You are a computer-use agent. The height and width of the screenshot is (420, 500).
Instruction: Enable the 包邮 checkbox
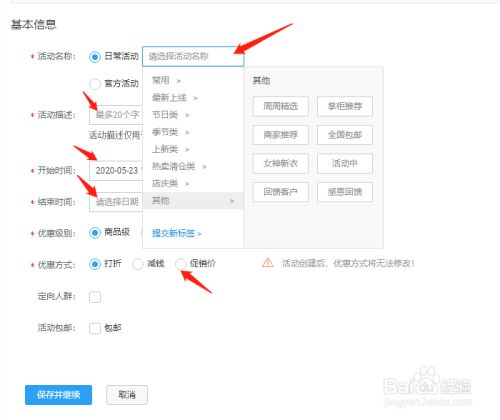[x=95, y=328]
